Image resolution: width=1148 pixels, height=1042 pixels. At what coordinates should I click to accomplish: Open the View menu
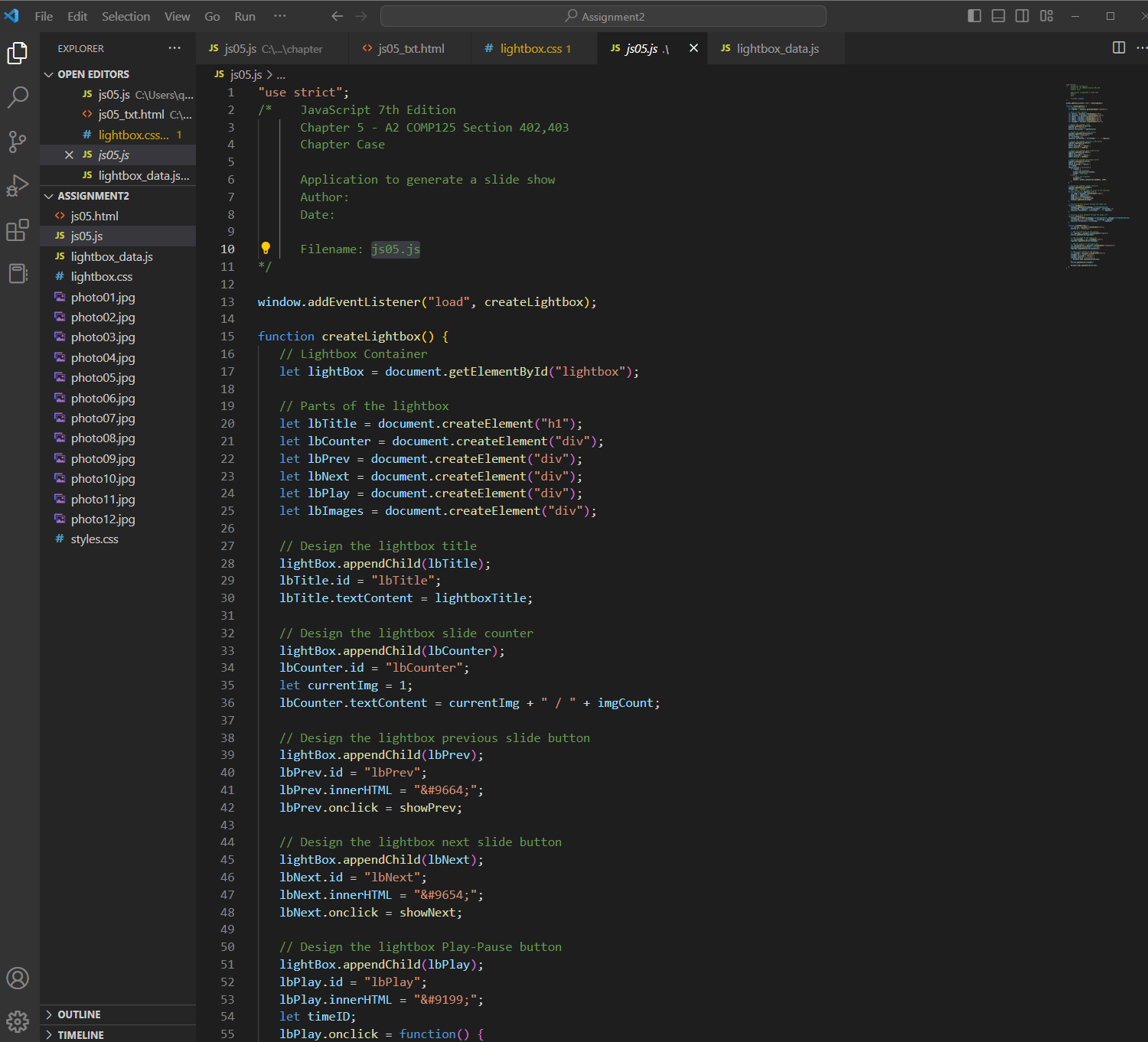[x=177, y=16]
